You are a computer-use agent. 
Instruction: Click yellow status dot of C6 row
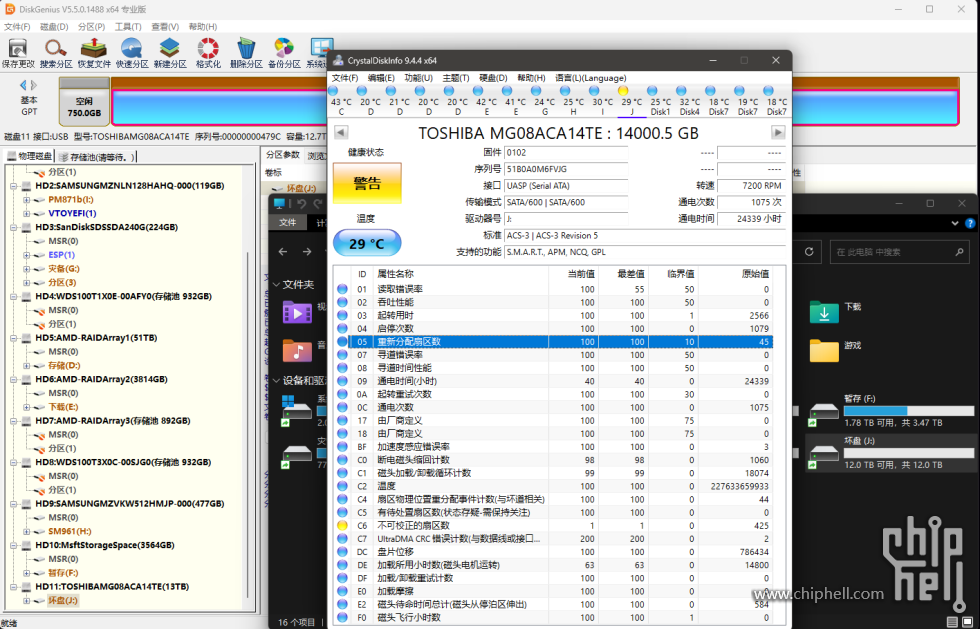coord(342,525)
